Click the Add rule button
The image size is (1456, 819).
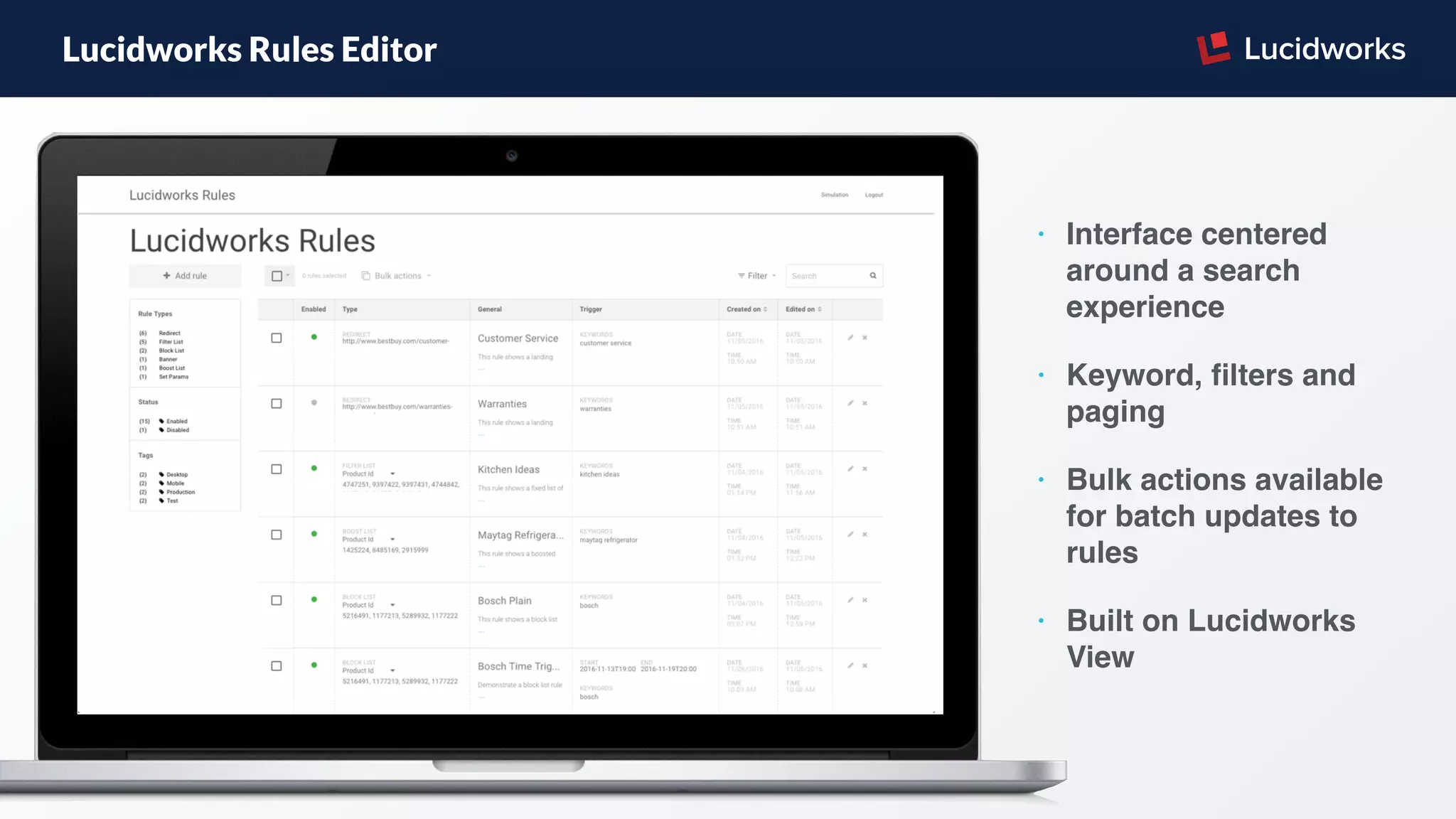click(185, 276)
